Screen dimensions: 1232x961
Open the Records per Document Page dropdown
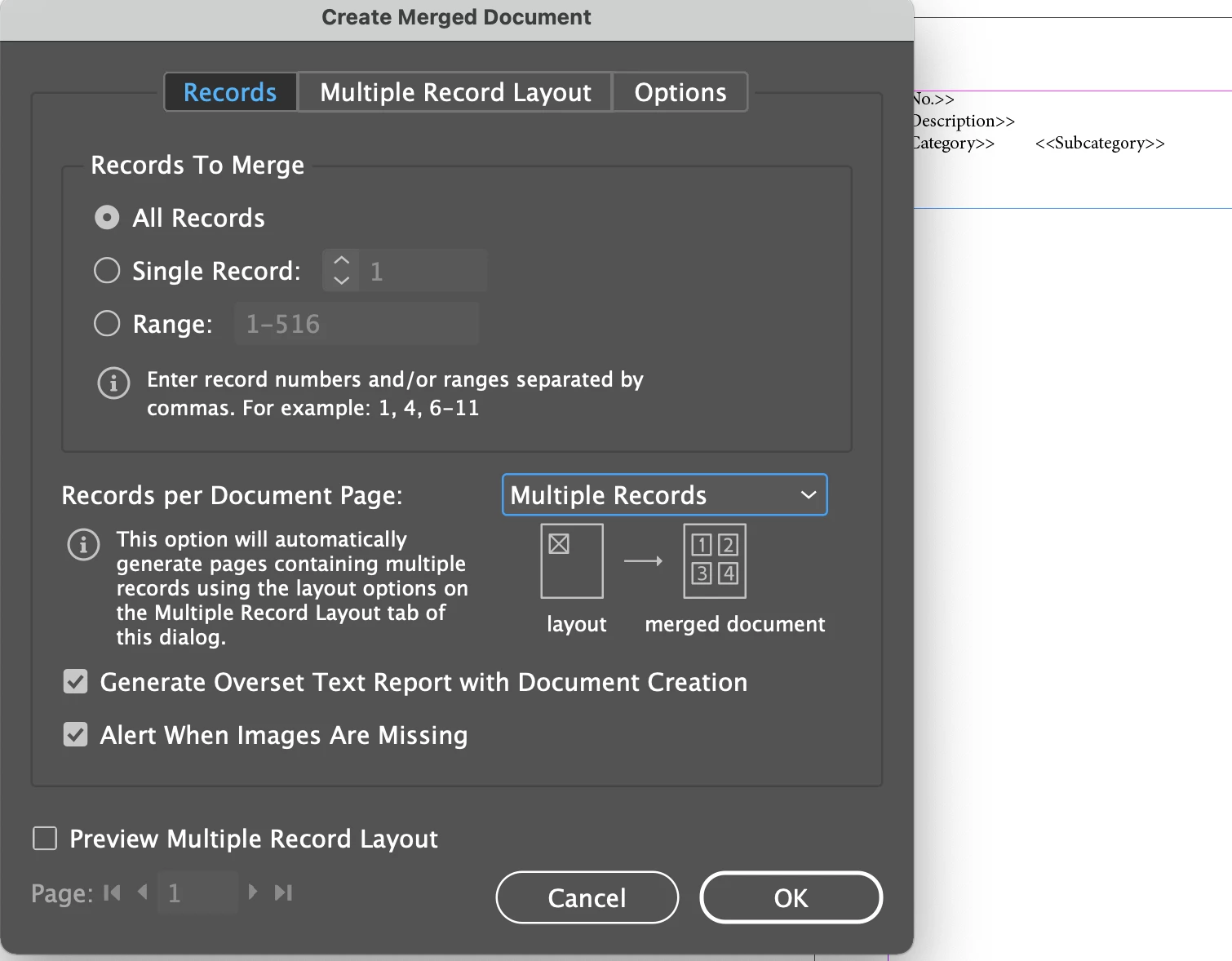[664, 494]
